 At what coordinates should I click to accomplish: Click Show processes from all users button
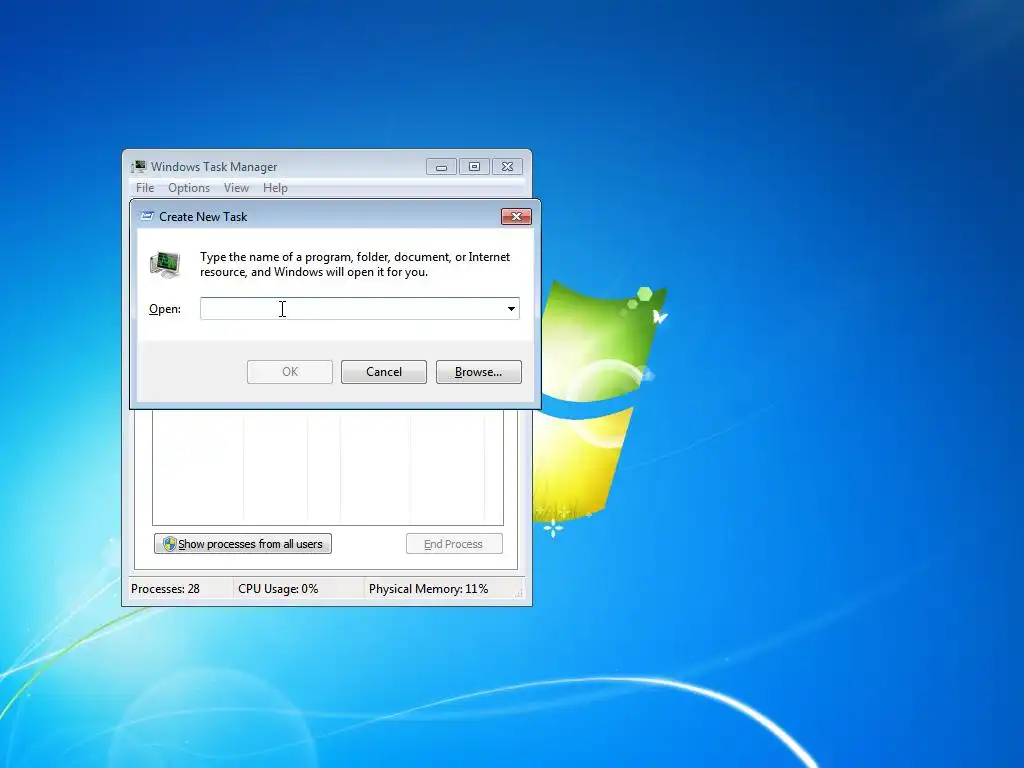coord(243,544)
